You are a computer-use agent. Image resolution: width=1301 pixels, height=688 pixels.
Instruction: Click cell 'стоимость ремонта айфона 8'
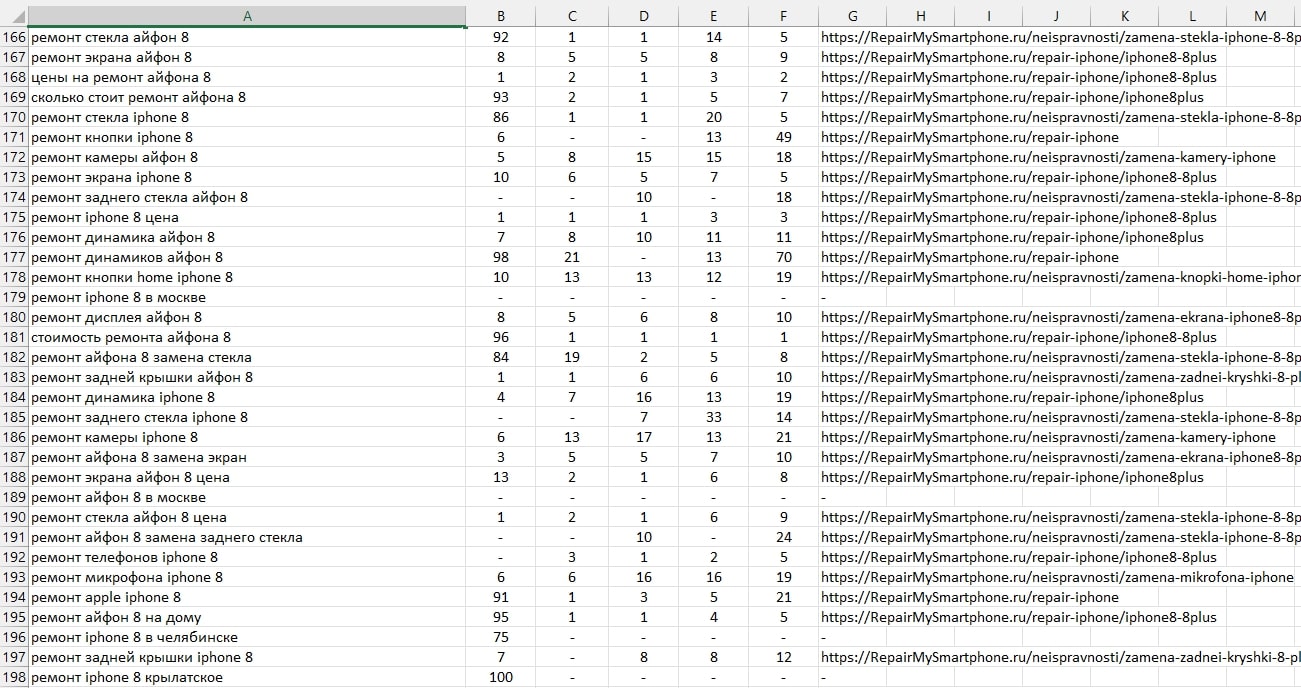tap(247, 337)
